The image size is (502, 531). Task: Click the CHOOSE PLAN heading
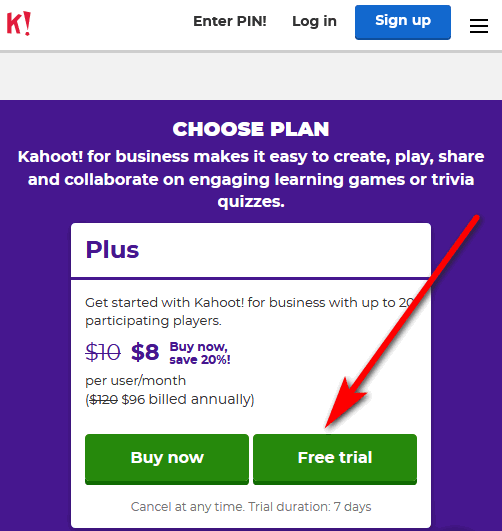pyautogui.click(x=251, y=129)
